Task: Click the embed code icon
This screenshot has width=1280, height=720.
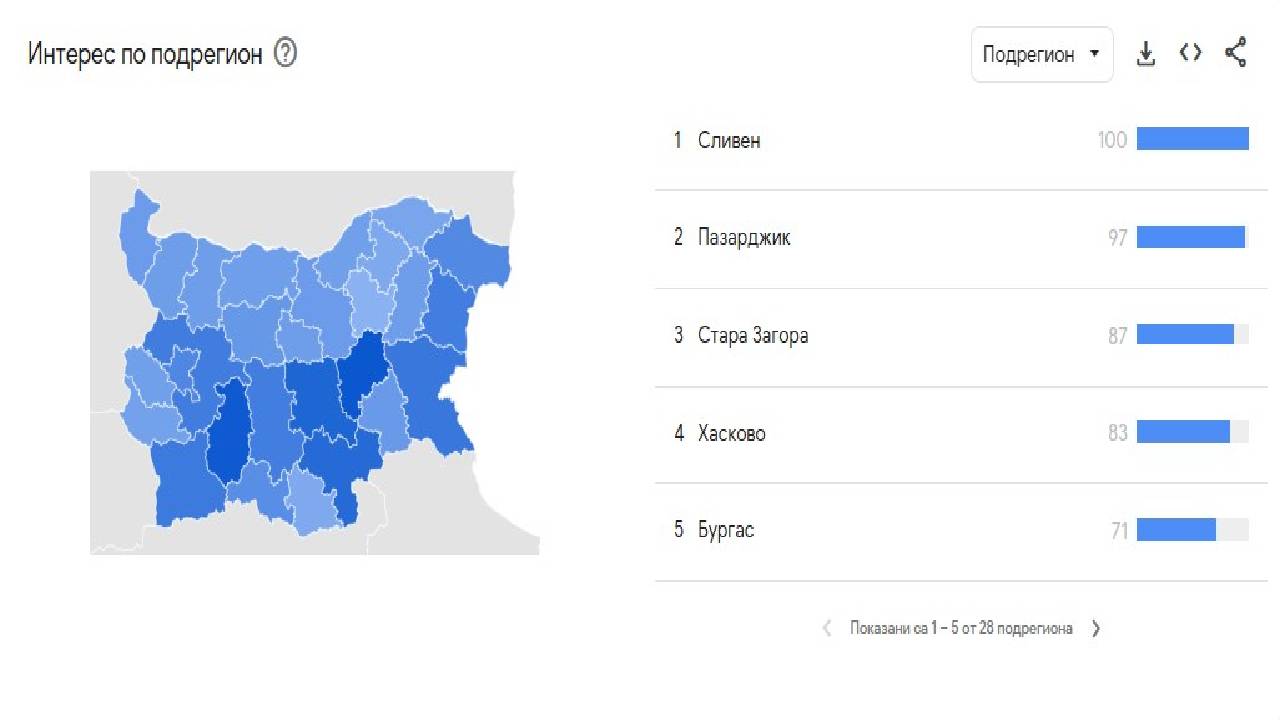Action: click(x=1190, y=53)
